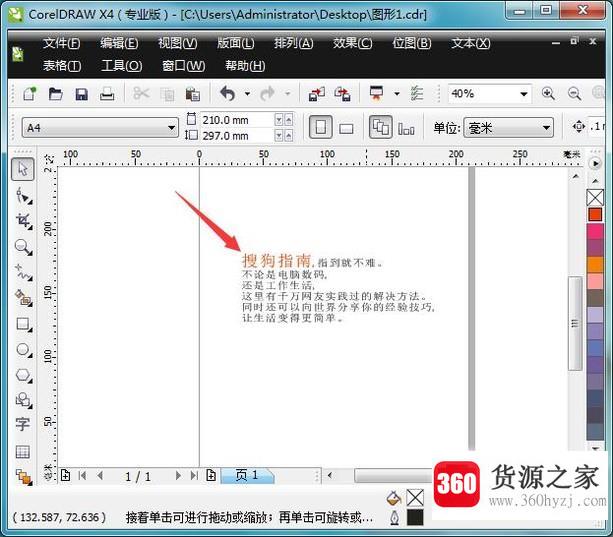Screen dimensions: 613x537
Task: Open the 表格(T) menu
Action: pyautogui.click(x=62, y=66)
